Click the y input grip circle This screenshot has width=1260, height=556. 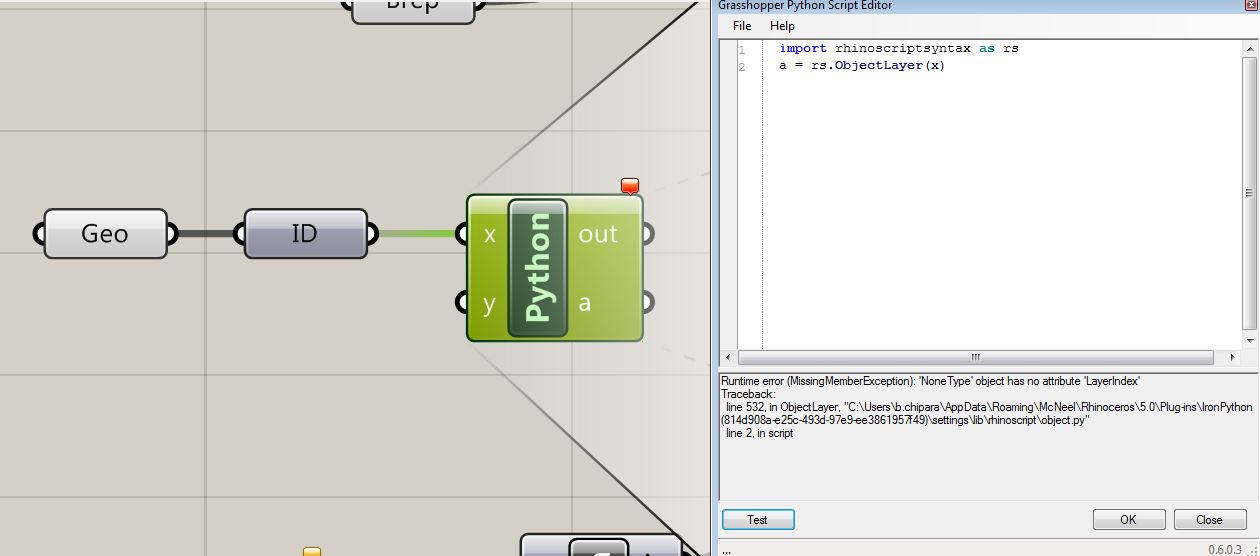pos(461,302)
